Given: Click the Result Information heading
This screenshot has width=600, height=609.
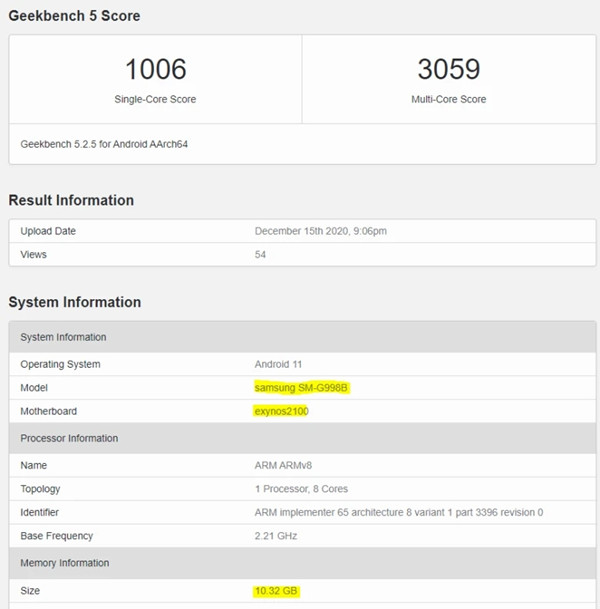Looking at the screenshot, I should pyautogui.click(x=71, y=200).
